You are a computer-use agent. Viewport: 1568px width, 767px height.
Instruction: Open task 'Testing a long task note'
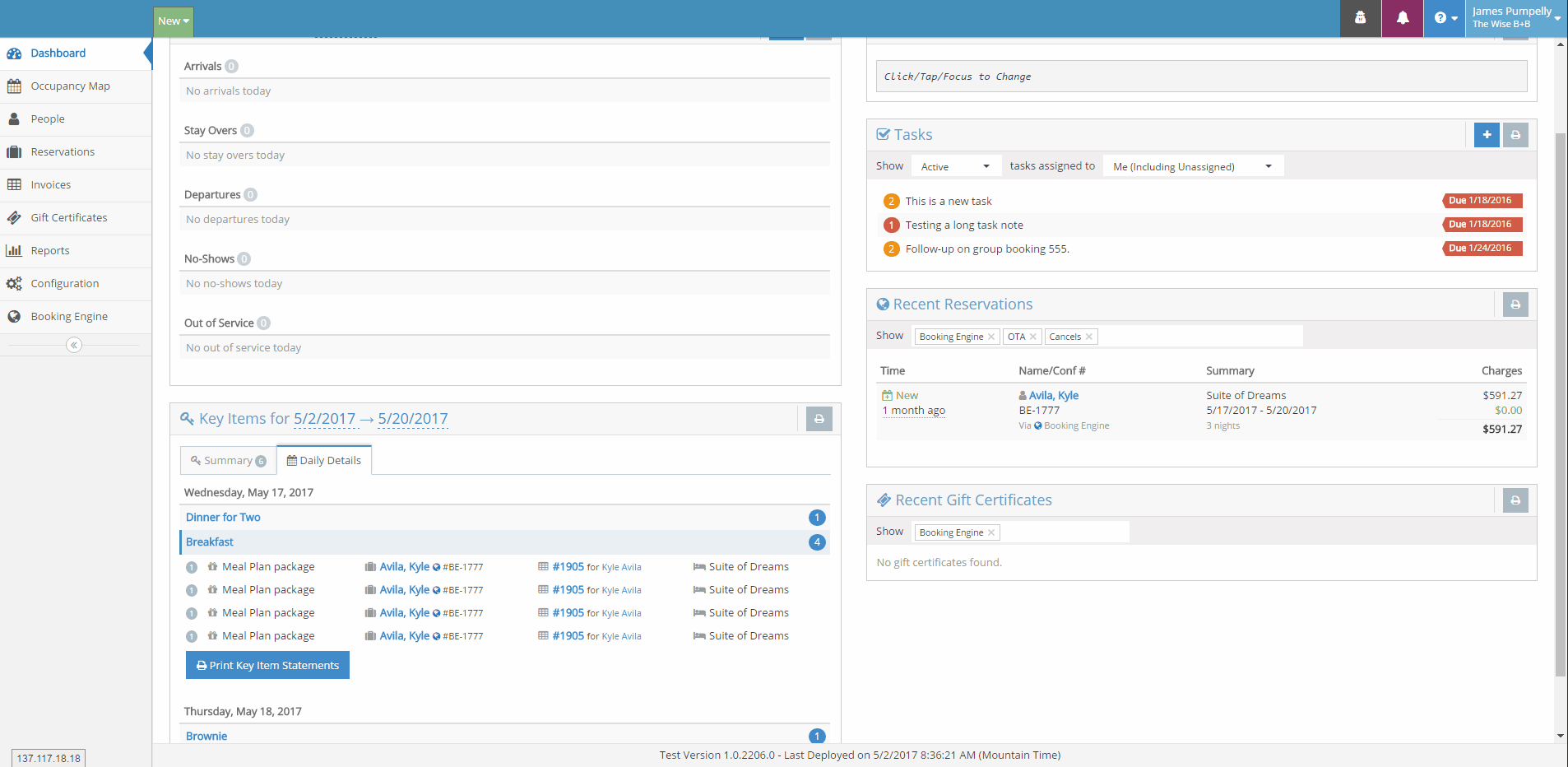[964, 225]
